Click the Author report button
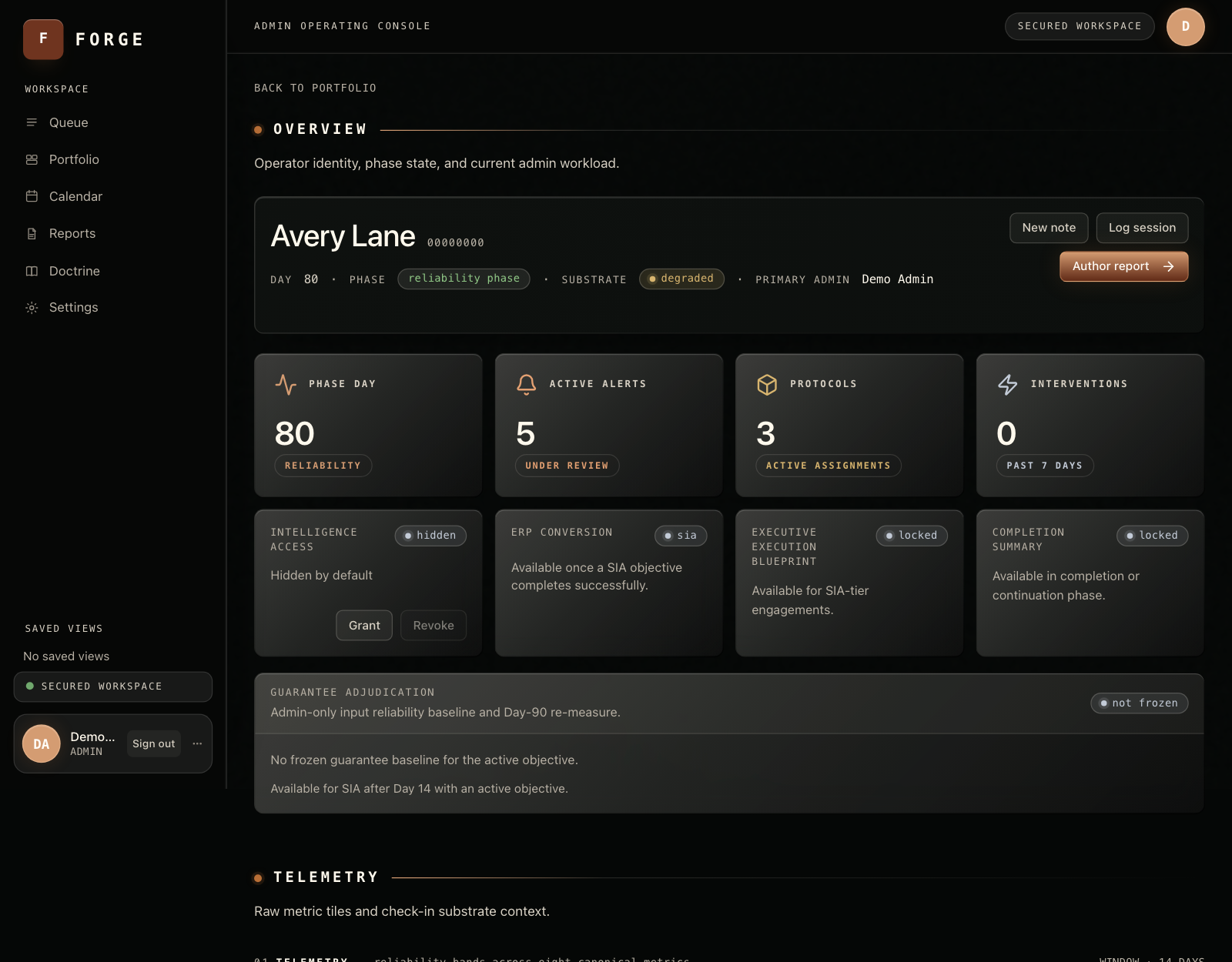The height and width of the screenshot is (962, 1232). [x=1123, y=266]
